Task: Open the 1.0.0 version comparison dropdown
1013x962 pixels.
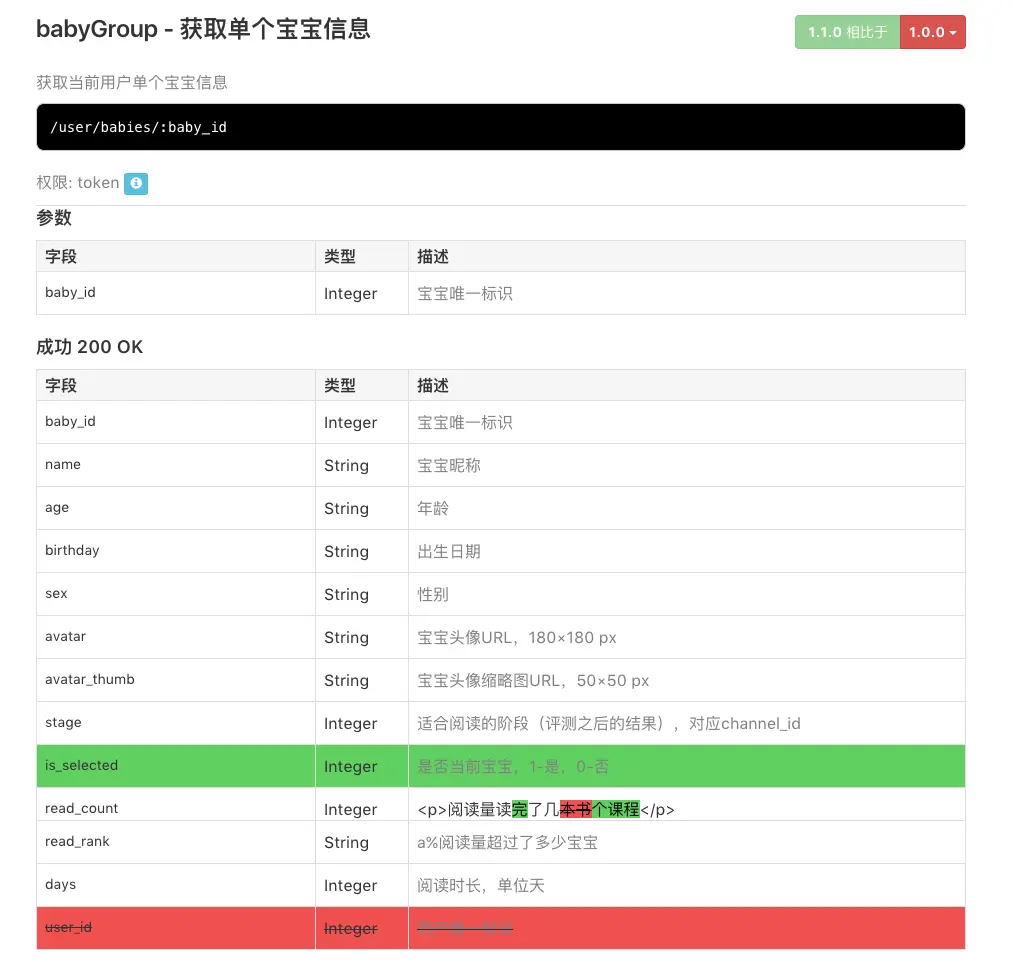Action: (932, 32)
